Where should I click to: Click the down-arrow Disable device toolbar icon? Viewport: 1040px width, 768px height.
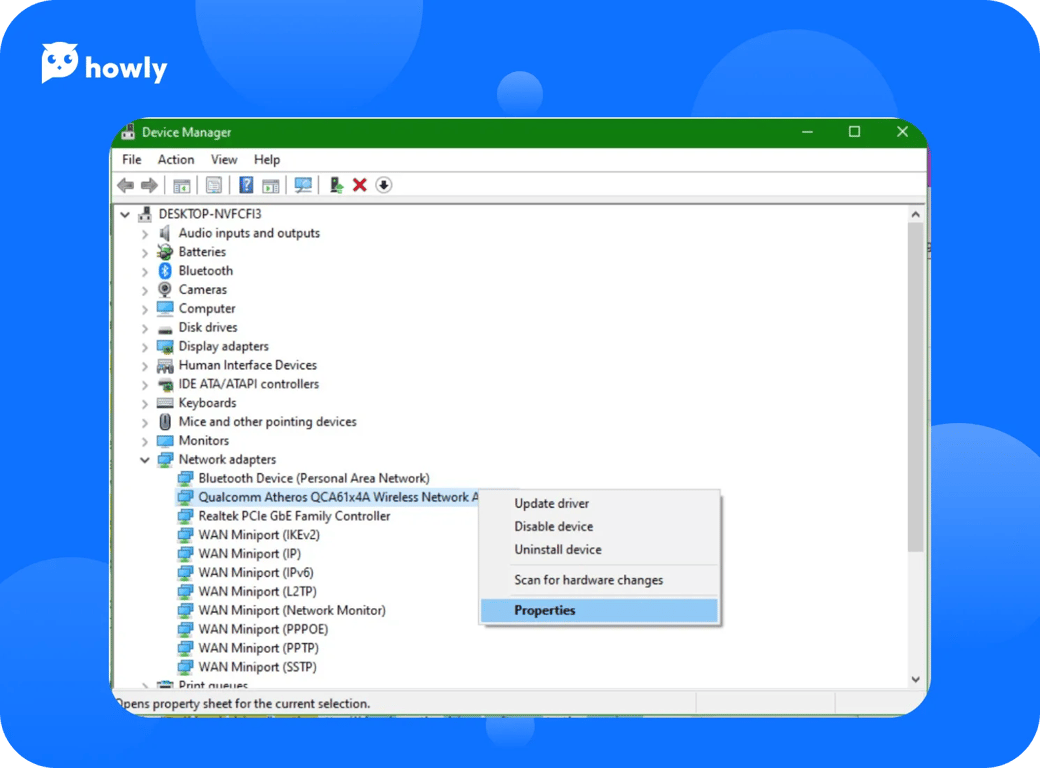pyautogui.click(x=384, y=185)
